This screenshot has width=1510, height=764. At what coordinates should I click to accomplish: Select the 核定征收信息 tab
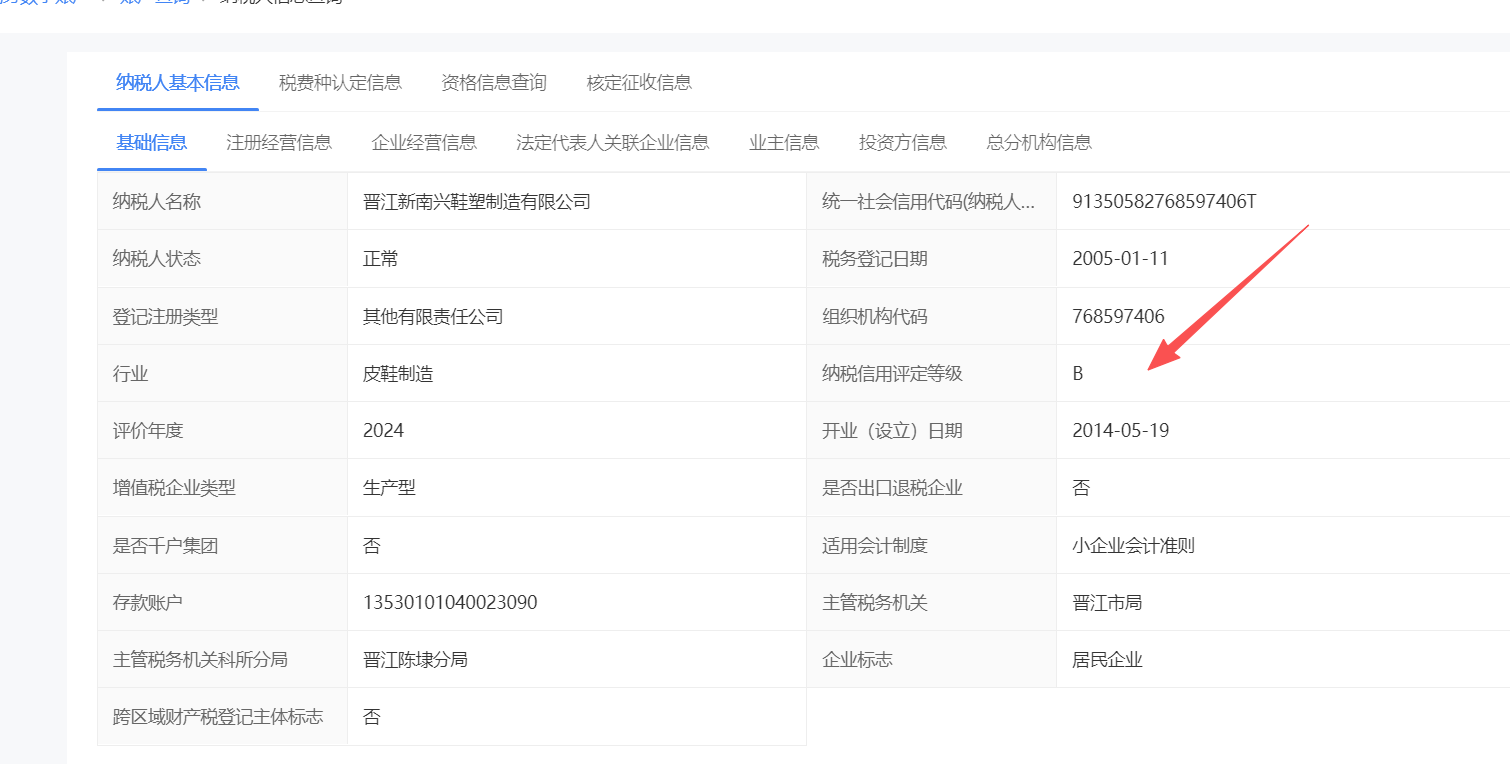639,83
